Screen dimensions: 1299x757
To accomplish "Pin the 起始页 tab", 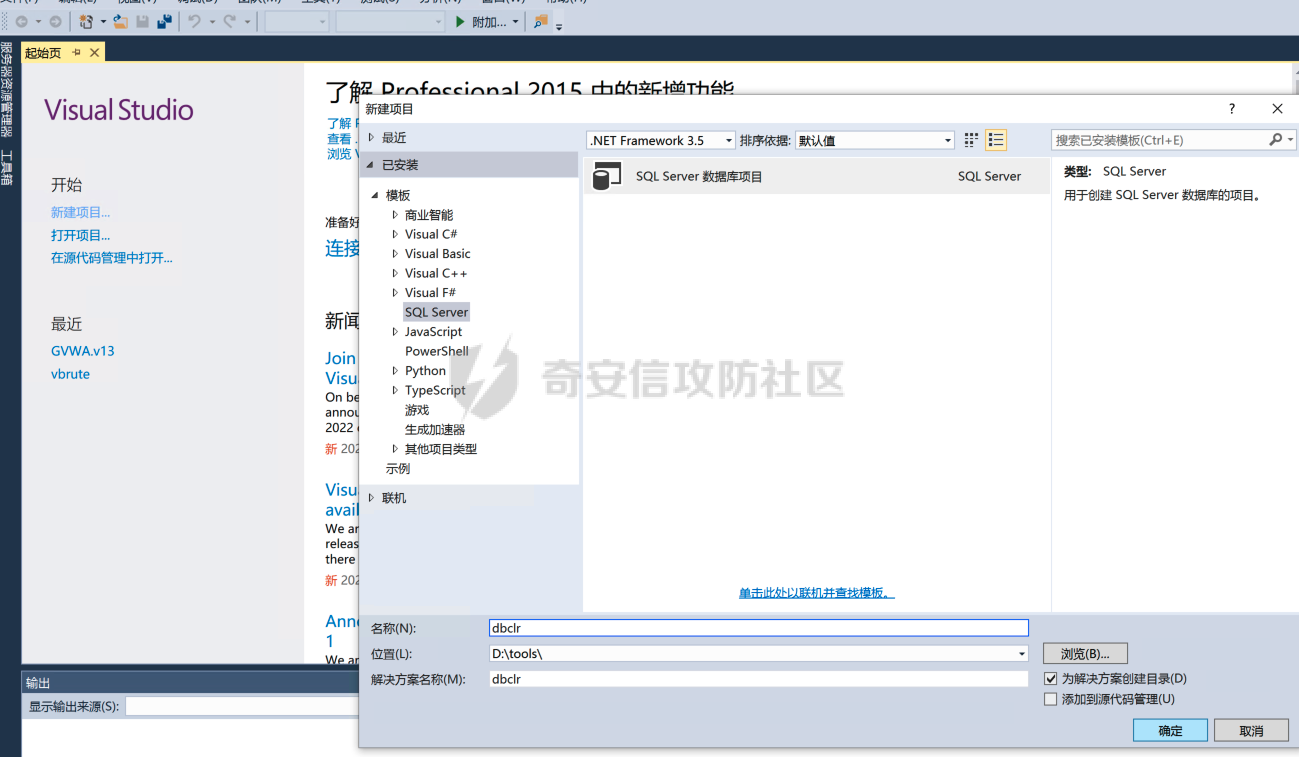I will tap(76, 52).
